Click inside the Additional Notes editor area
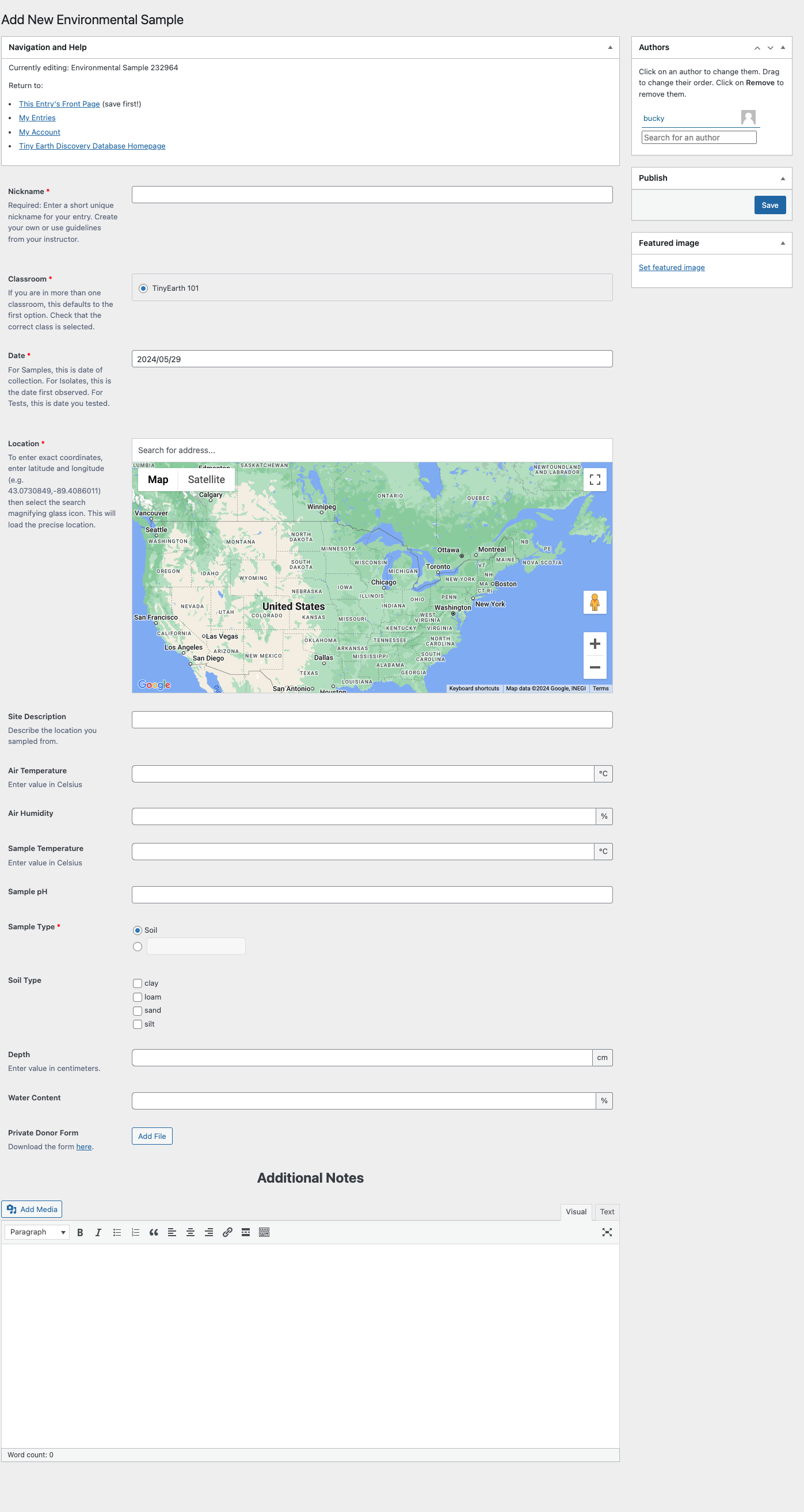 click(310, 1346)
